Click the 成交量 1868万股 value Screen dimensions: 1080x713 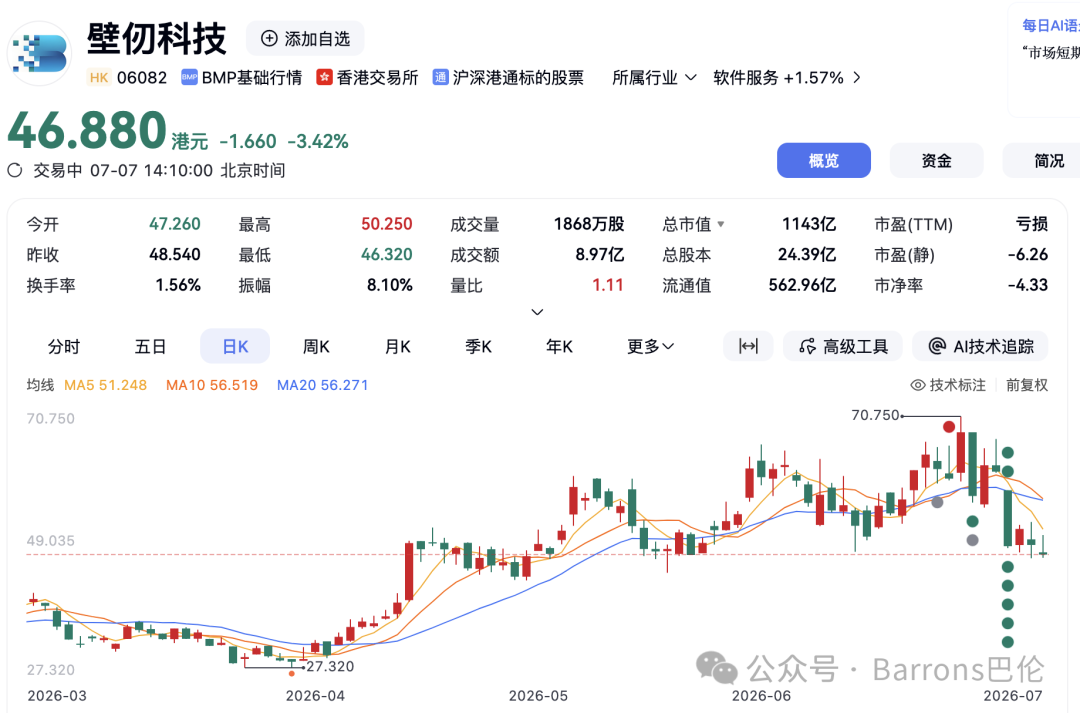click(589, 224)
